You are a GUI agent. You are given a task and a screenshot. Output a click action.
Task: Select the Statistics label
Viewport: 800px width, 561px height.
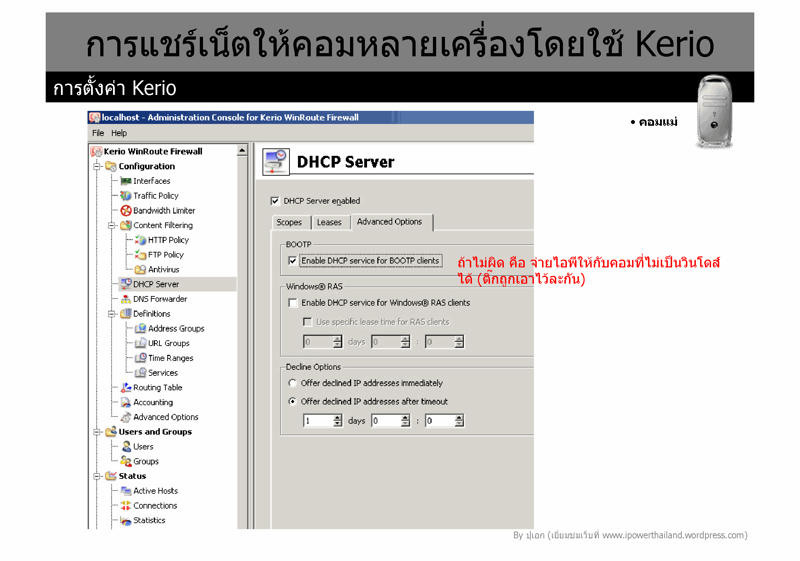149,521
